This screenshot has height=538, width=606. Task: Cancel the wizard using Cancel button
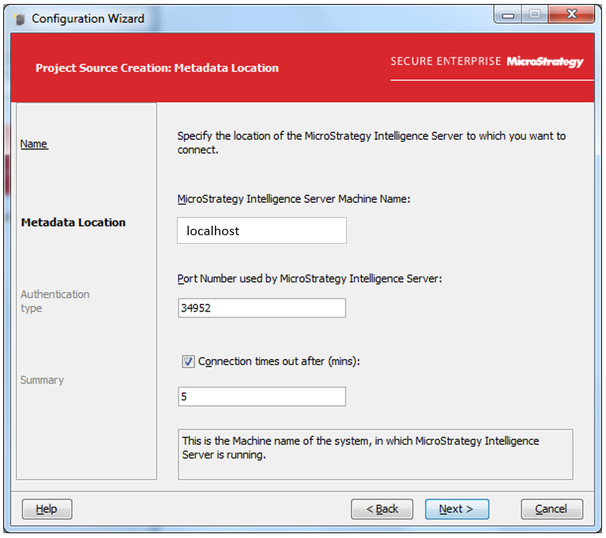coord(551,509)
